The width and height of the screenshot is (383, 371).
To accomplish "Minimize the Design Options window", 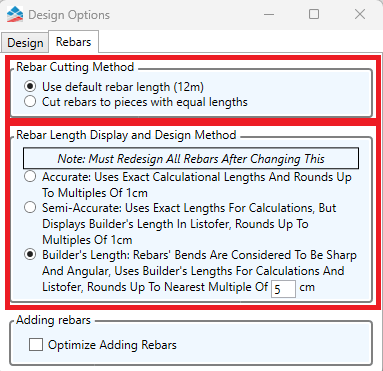I will (x=269, y=15).
